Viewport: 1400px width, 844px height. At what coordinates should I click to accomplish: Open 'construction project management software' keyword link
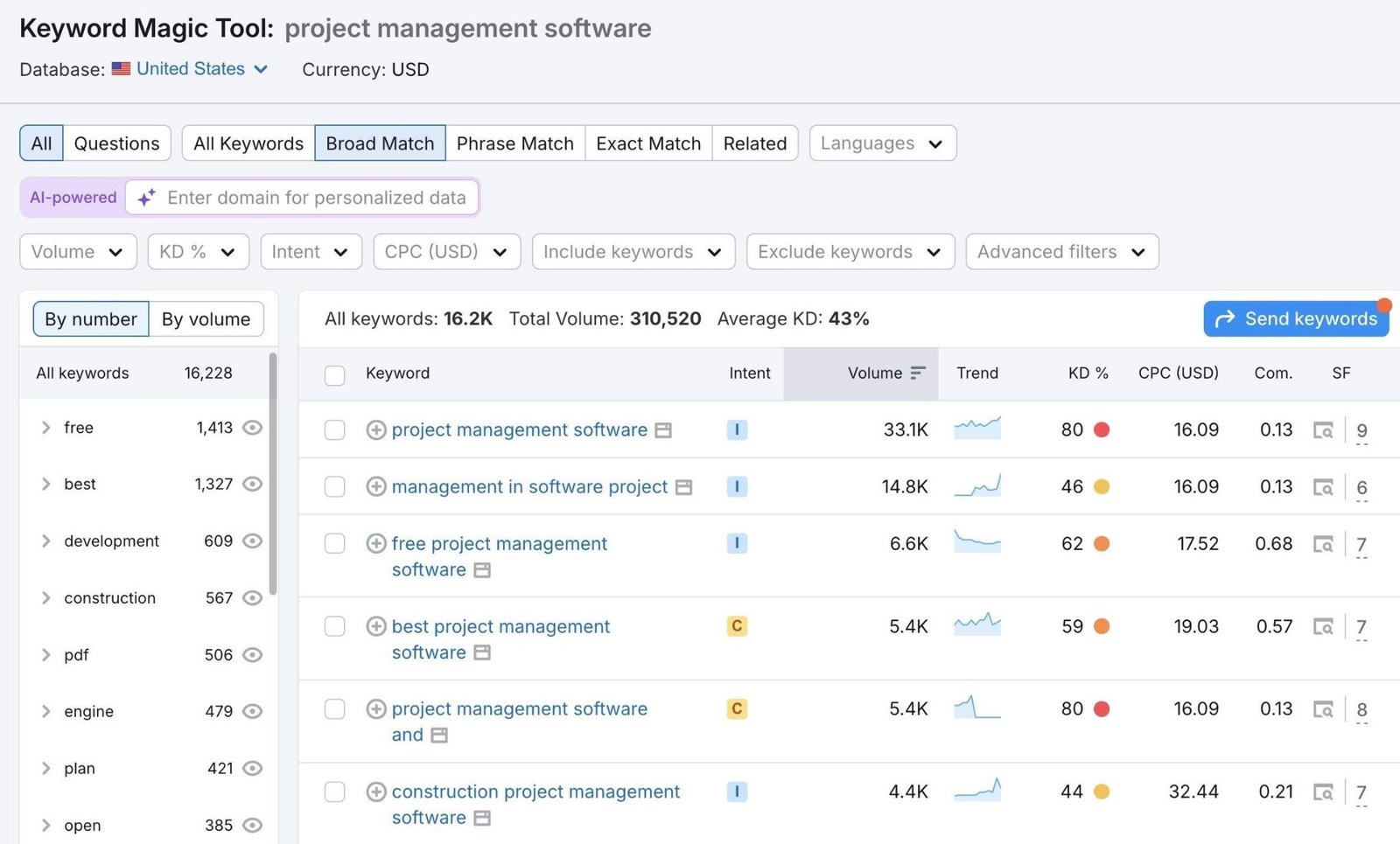coord(535,805)
